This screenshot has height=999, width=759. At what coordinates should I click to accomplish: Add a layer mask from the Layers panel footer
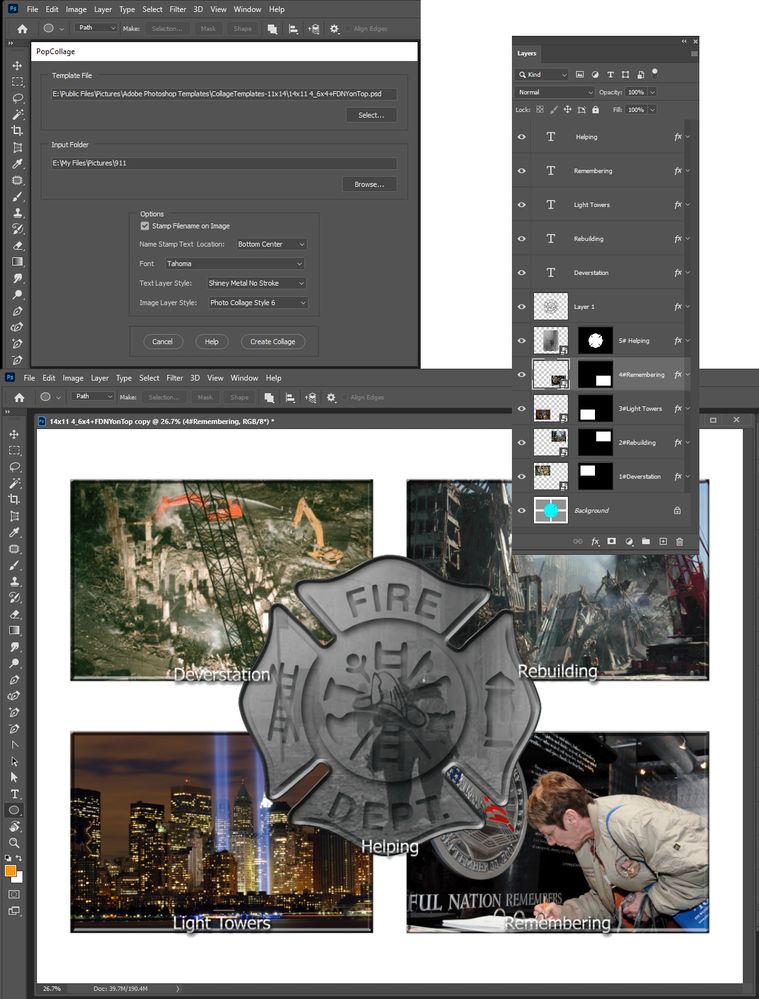tap(612, 542)
